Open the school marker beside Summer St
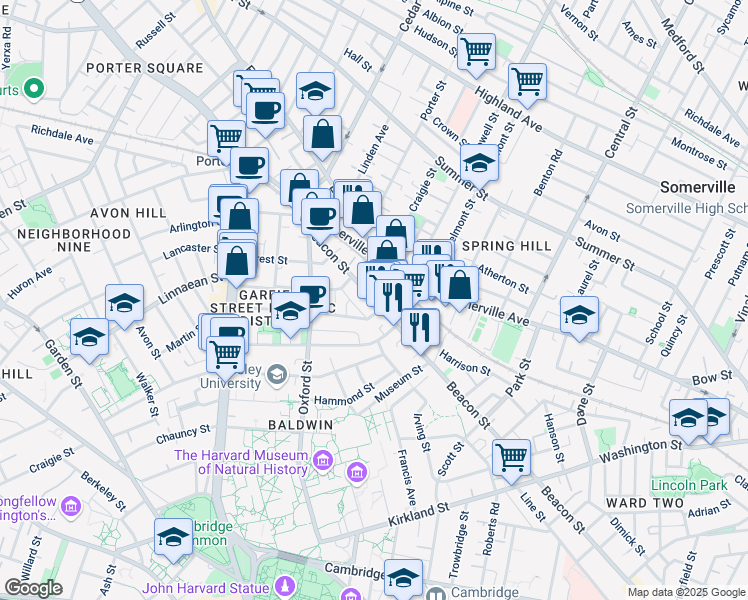 [479, 165]
